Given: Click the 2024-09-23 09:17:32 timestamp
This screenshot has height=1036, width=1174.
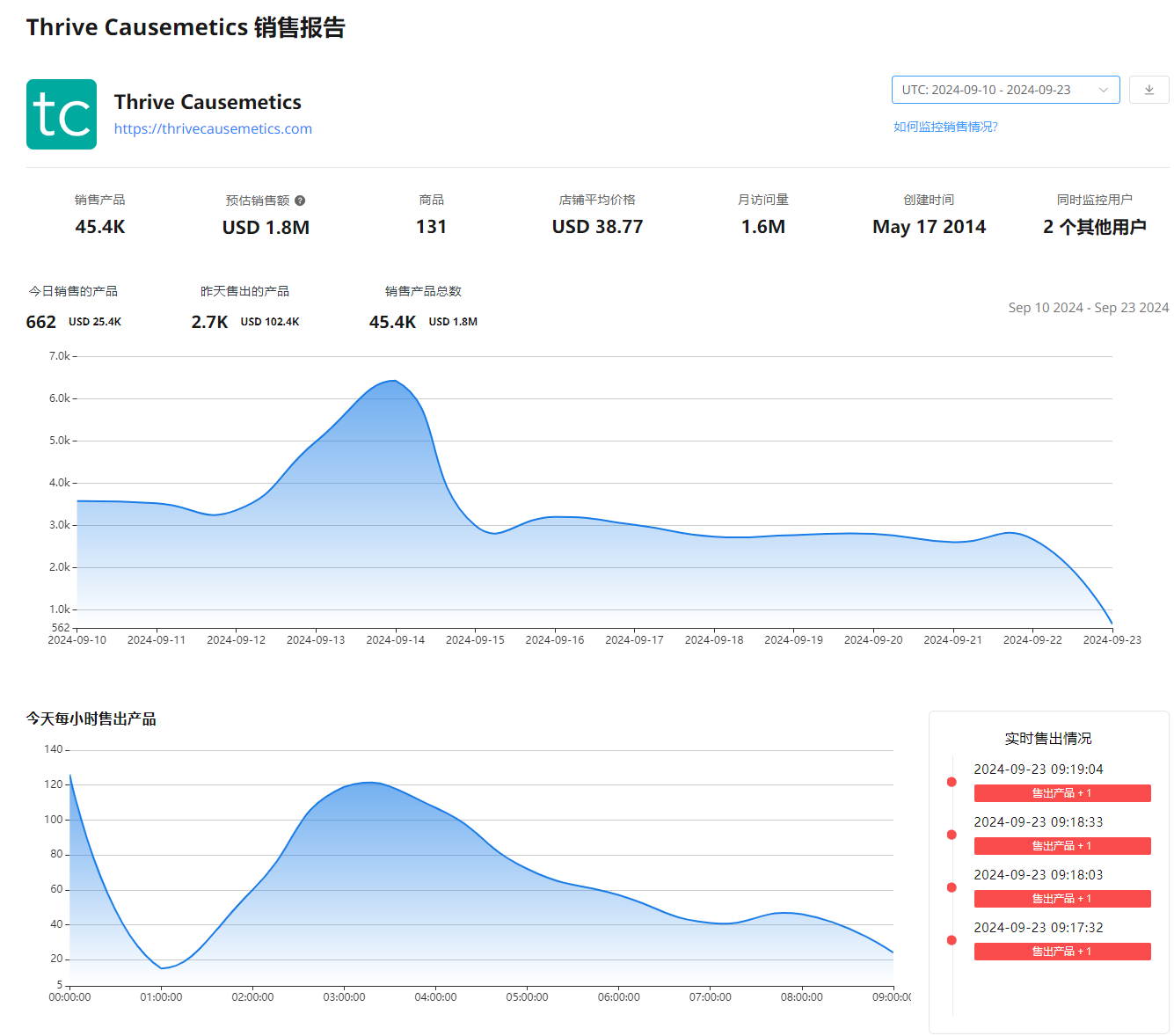Looking at the screenshot, I should [1038, 928].
